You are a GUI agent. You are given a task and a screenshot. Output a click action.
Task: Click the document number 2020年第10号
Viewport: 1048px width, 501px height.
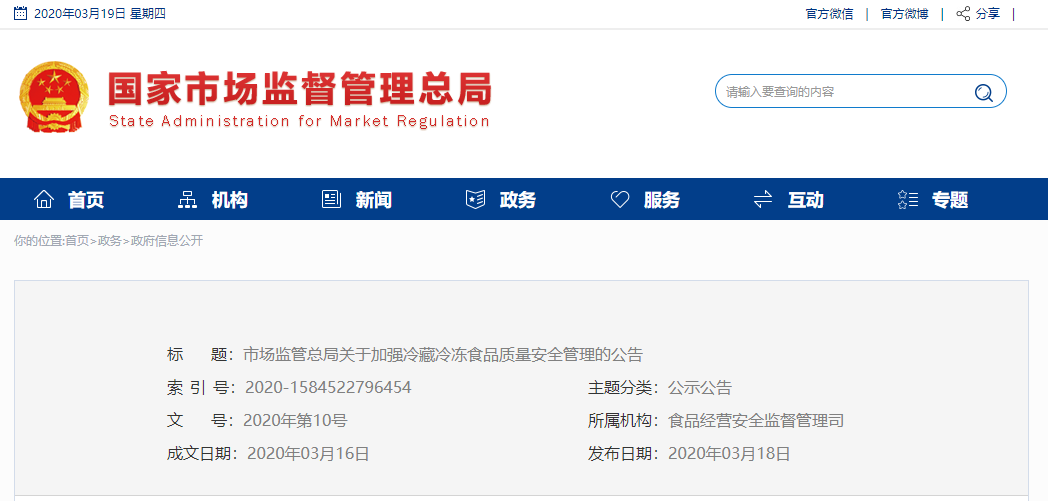[x=295, y=421]
